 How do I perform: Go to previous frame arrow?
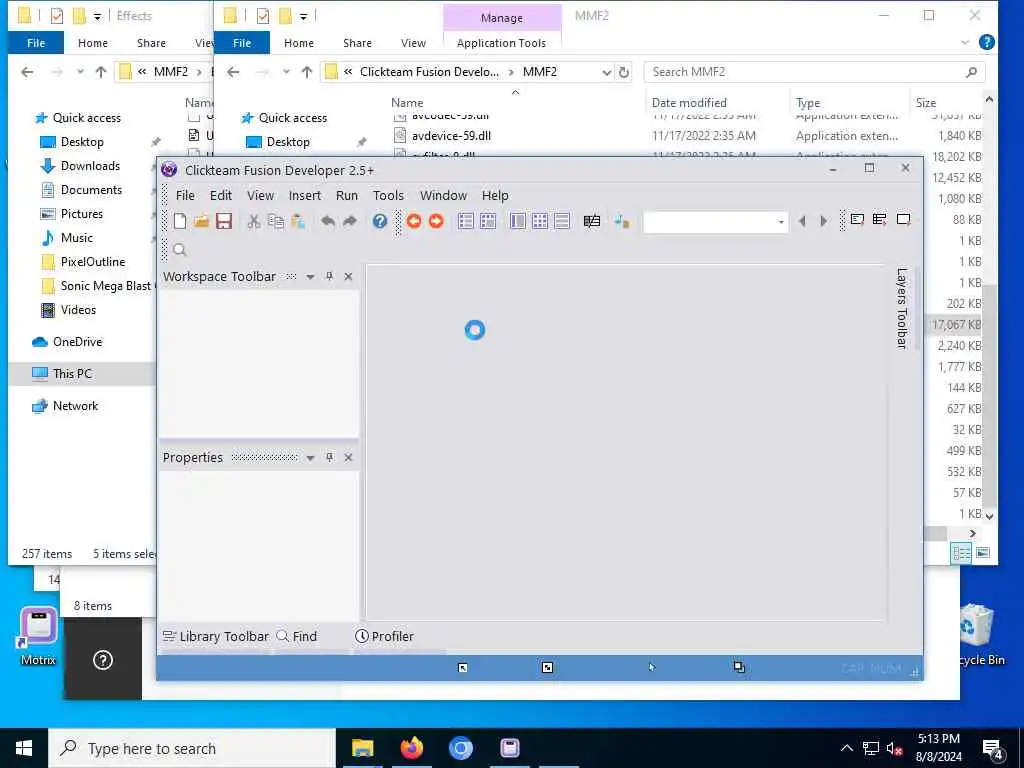(802, 221)
